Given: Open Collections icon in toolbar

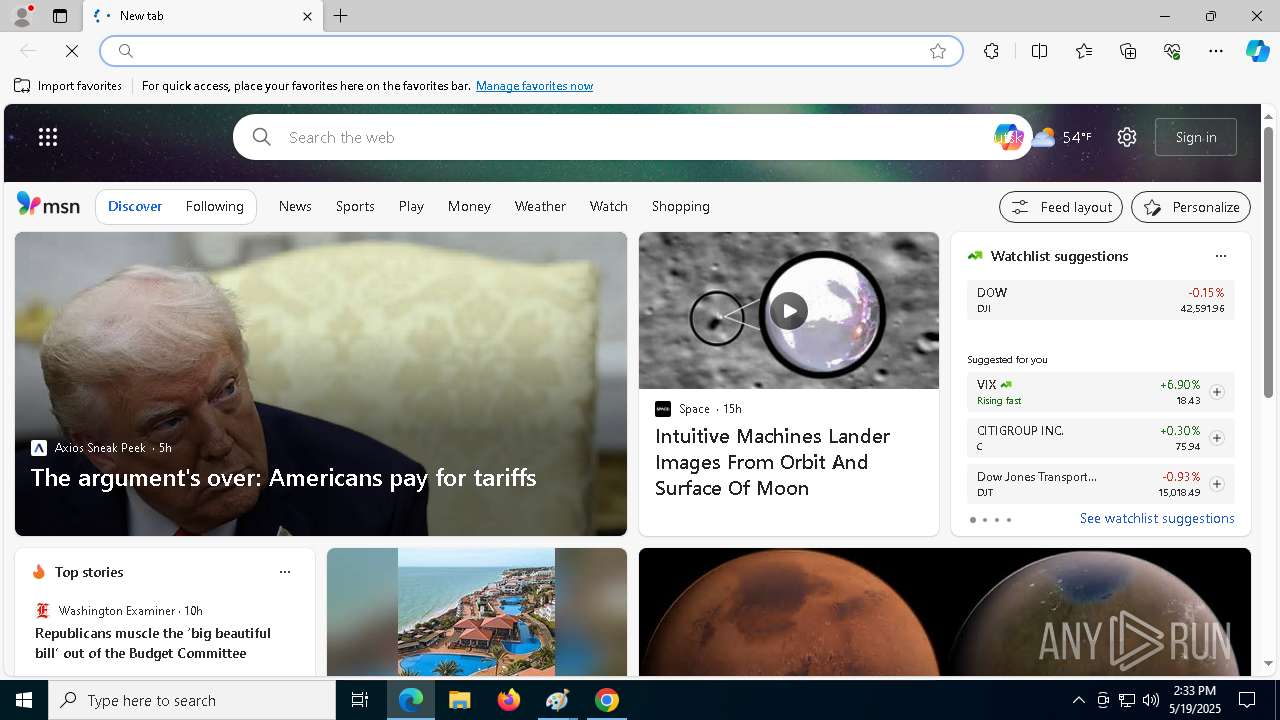Looking at the screenshot, I should coord(1128,51).
